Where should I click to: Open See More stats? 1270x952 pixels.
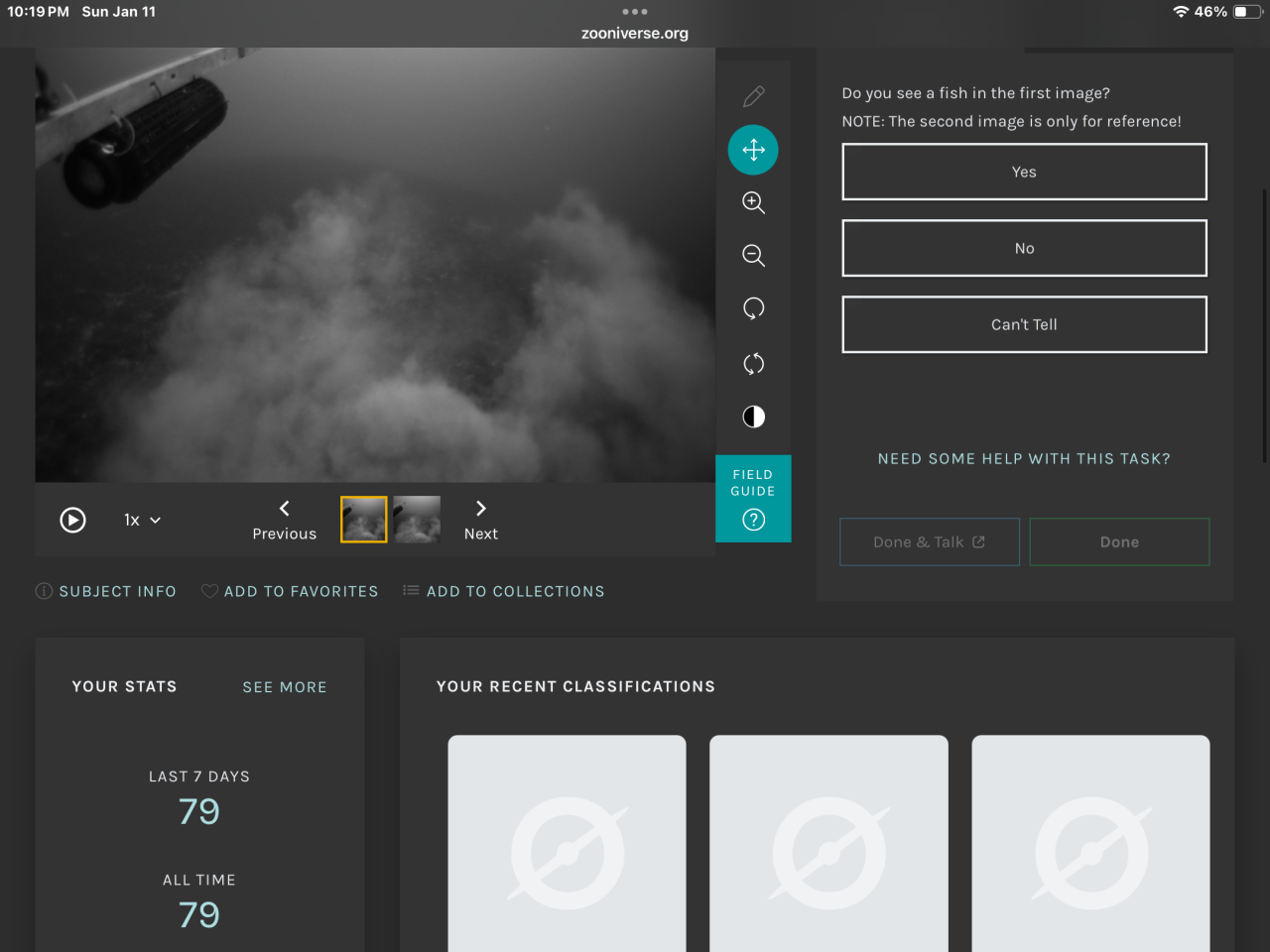[x=285, y=687]
